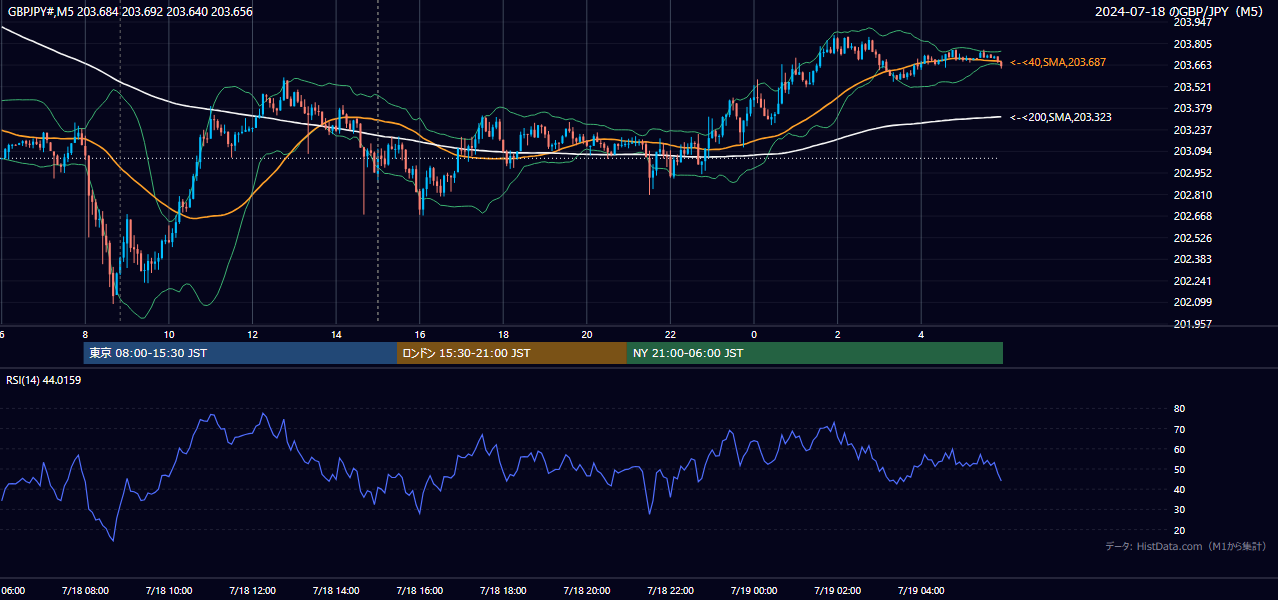The width and height of the screenshot is (1278, 600).
Task: Click hour label 12 under the price chart
Action: pos(253,334)
